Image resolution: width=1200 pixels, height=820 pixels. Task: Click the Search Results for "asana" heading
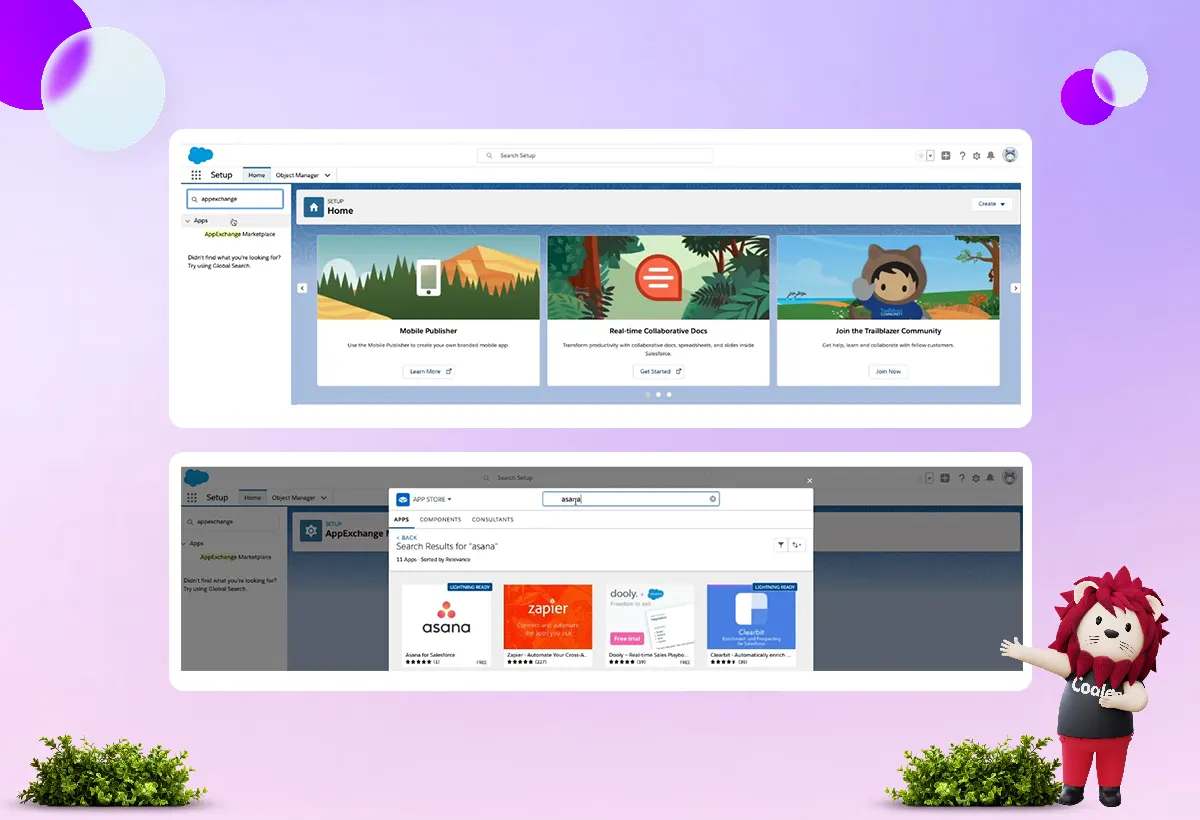point(447,547)
